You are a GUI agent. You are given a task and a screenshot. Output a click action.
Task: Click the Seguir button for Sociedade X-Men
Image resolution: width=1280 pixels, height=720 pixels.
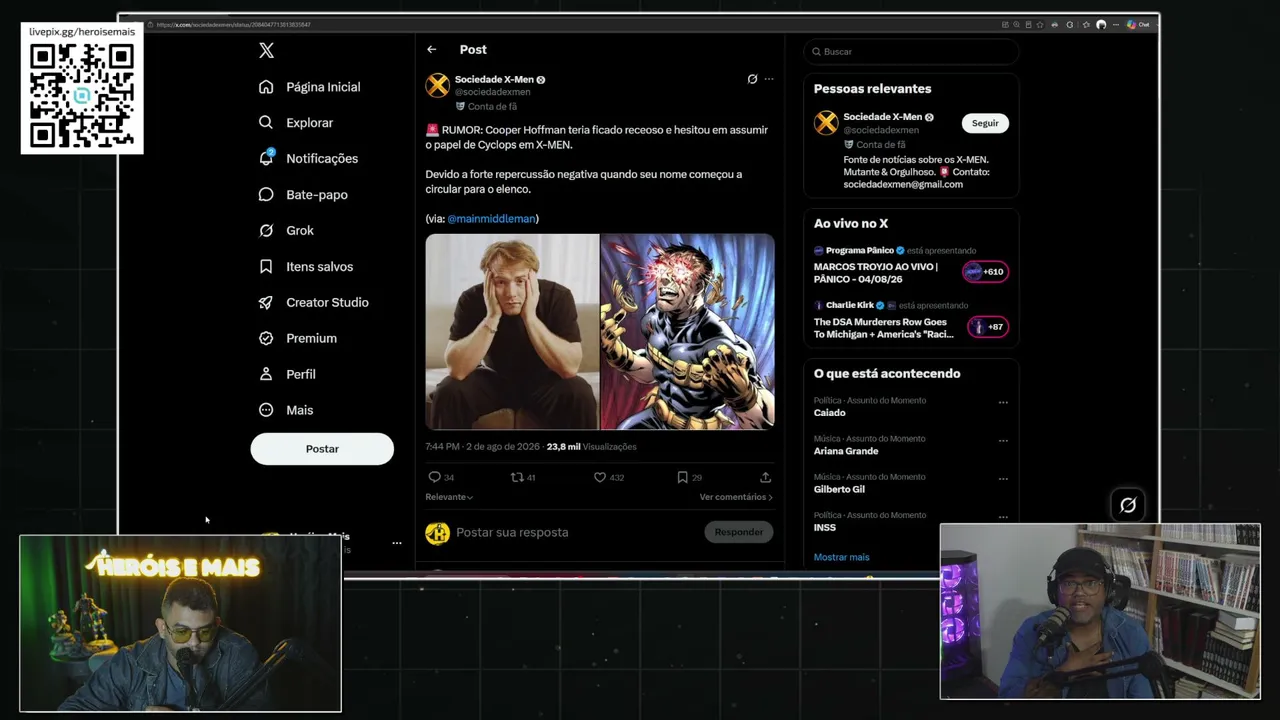click(985, 123)
